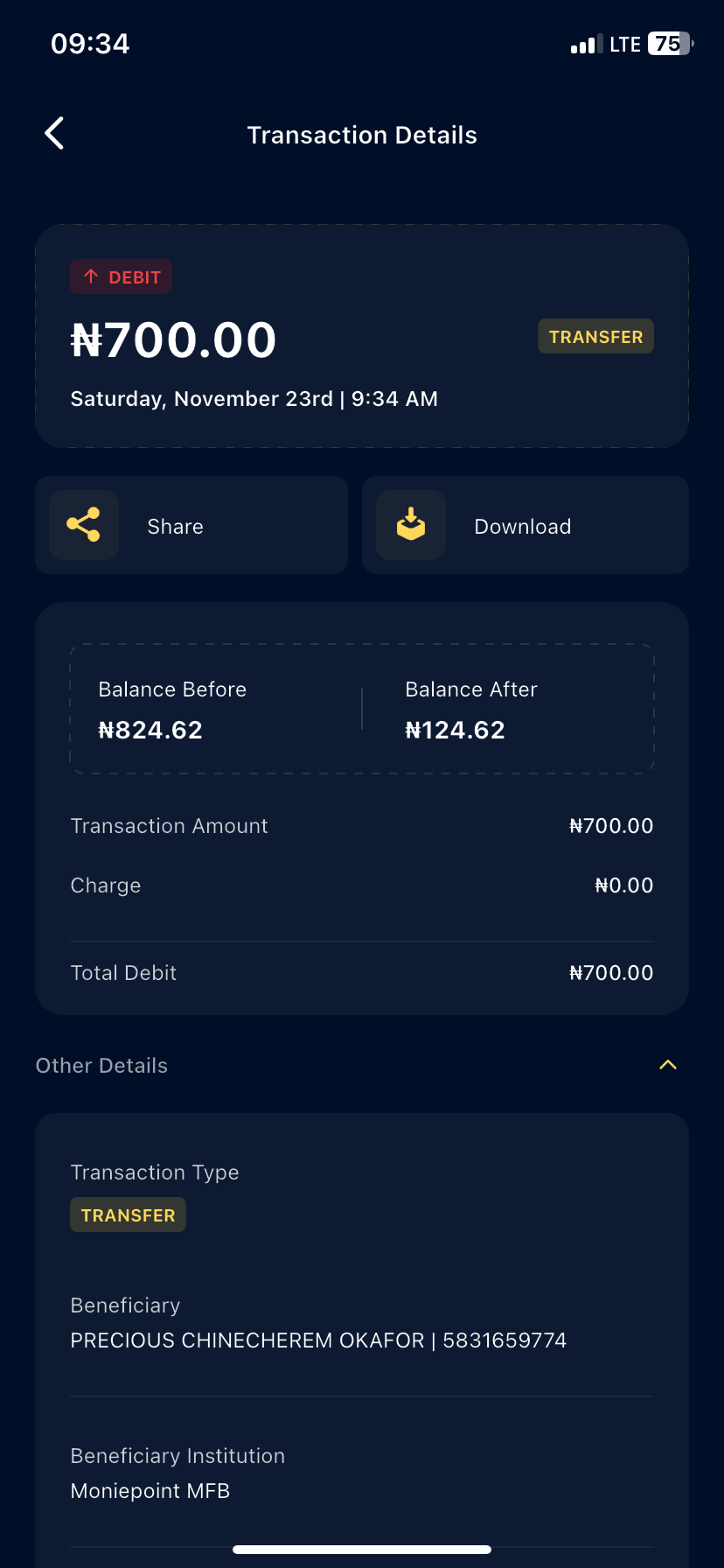Screen dimensions: 724x1568
Task: Check the battery level indicator
Action: coord(669,44)
